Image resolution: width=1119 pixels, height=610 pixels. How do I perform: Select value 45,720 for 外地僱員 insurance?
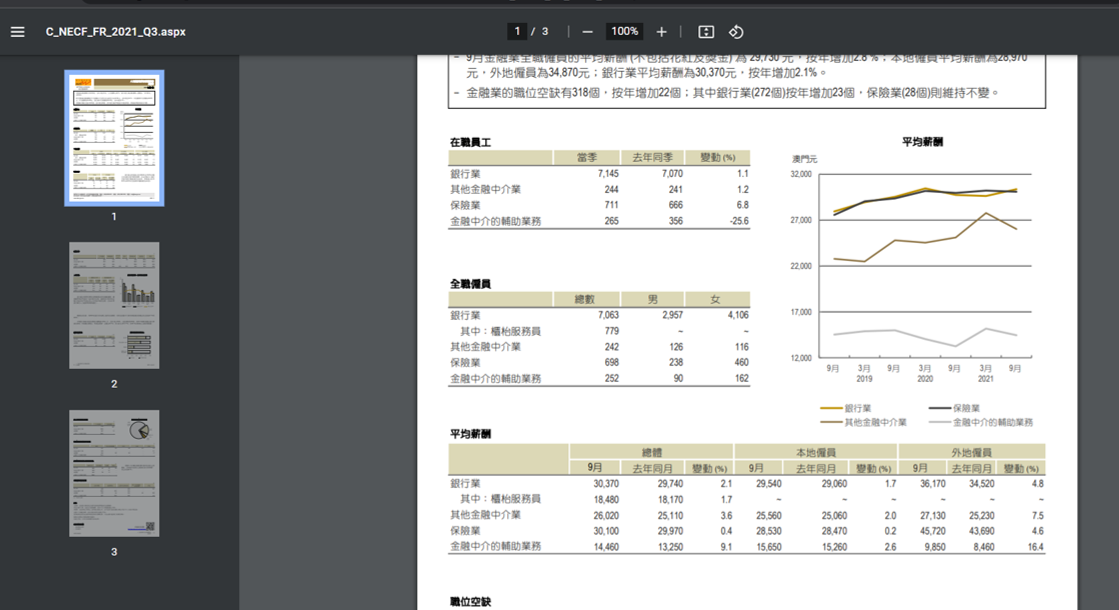933,531
